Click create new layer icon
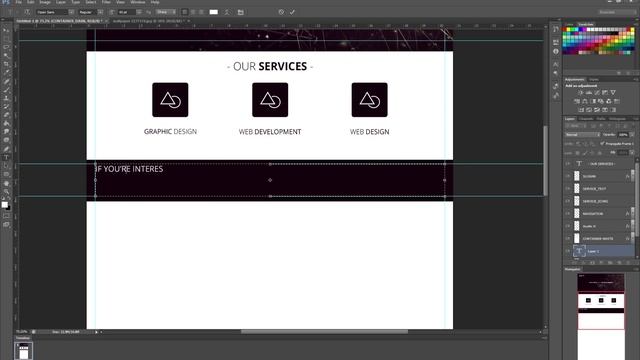The image size is (640, 360). [620, 263]
